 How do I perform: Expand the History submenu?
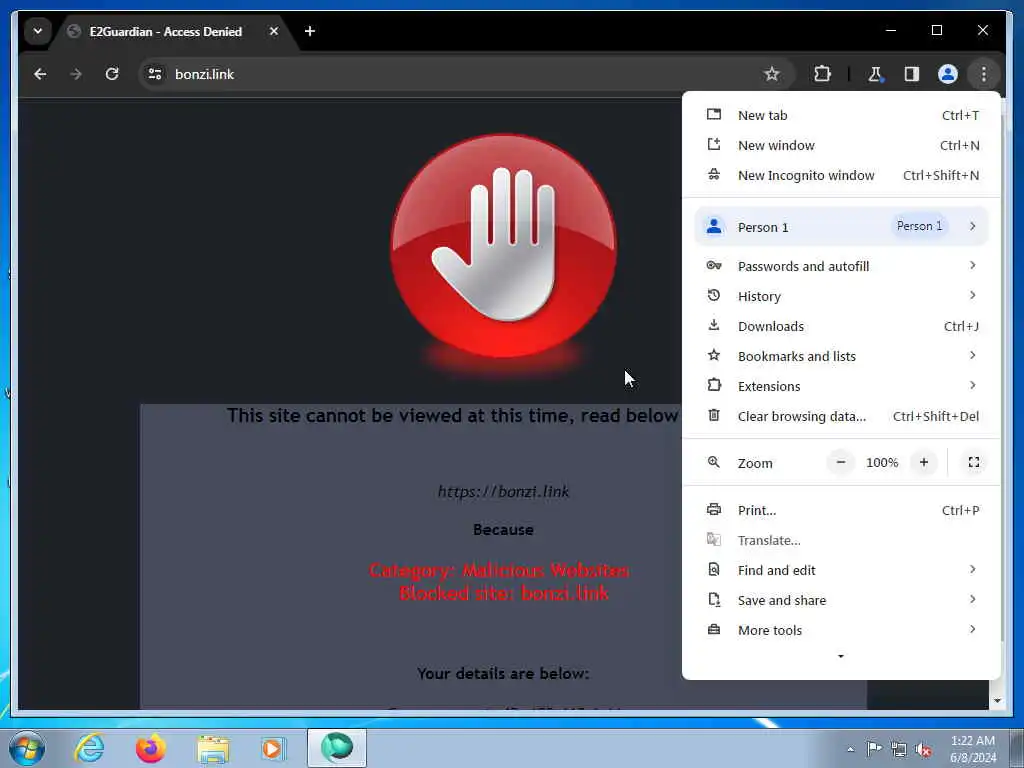(x=841, y=296)
